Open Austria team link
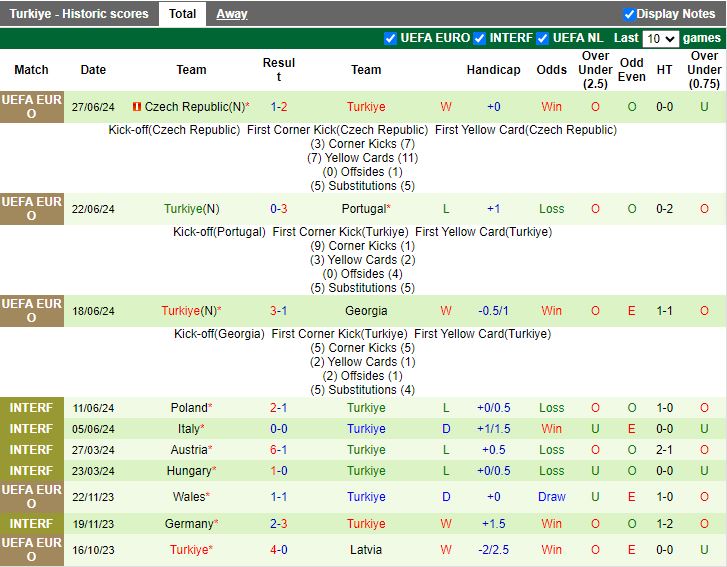The height and width of the screenshot is (567, 727). point(191,449)
